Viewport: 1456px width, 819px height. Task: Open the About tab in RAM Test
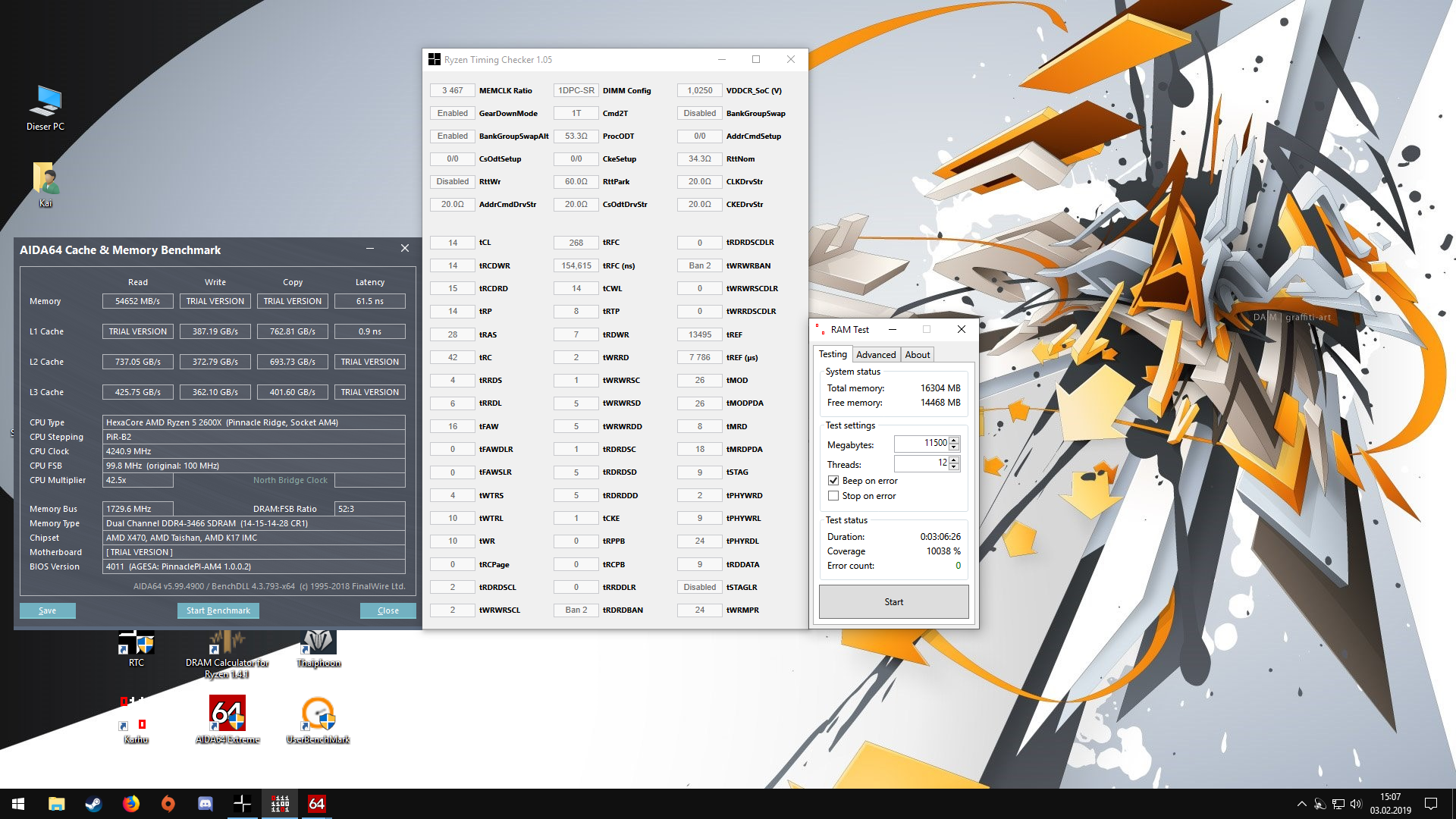click(917, 355)
